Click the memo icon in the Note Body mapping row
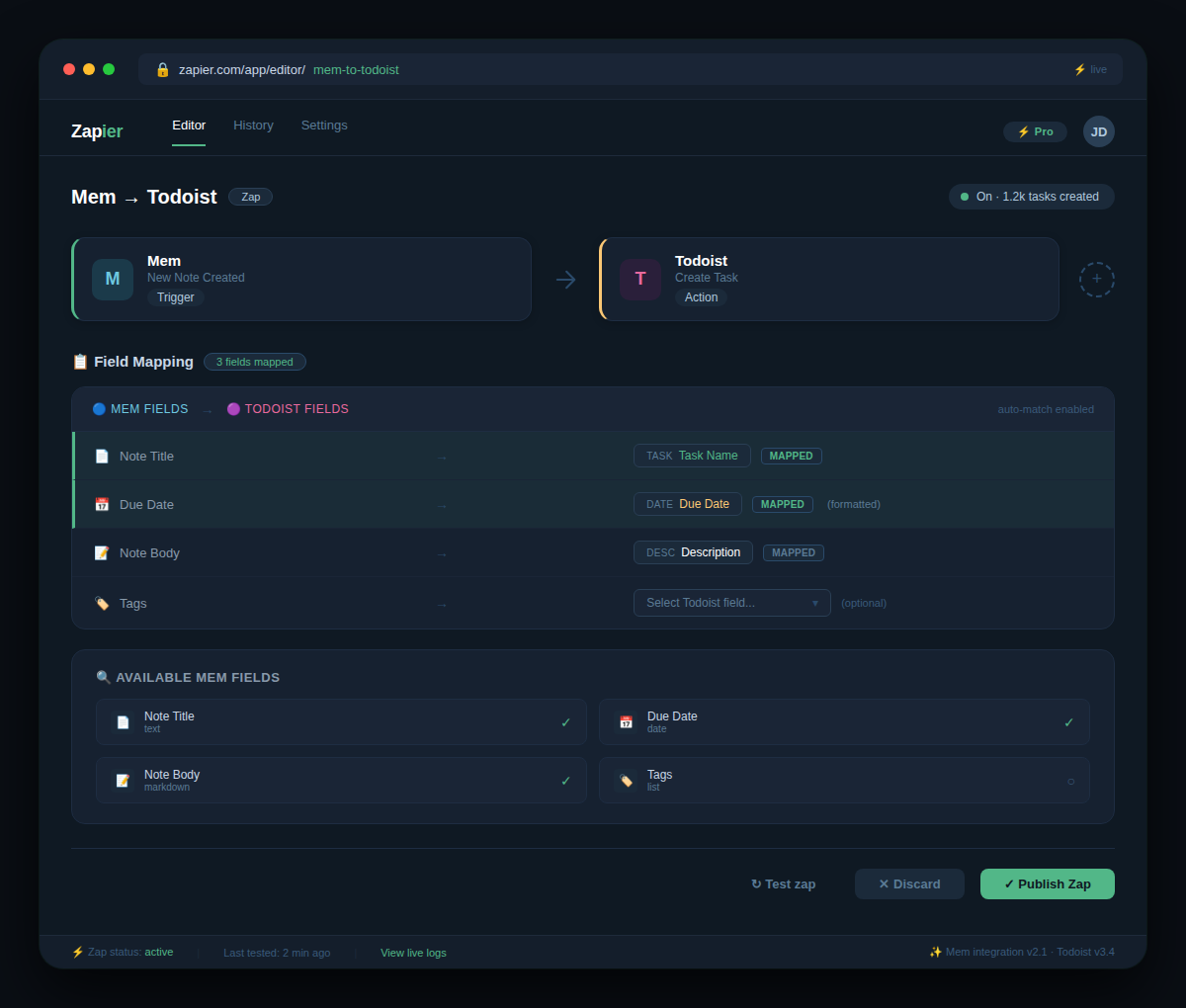This screenshot has height=1008, width=1186. [102, 552]
